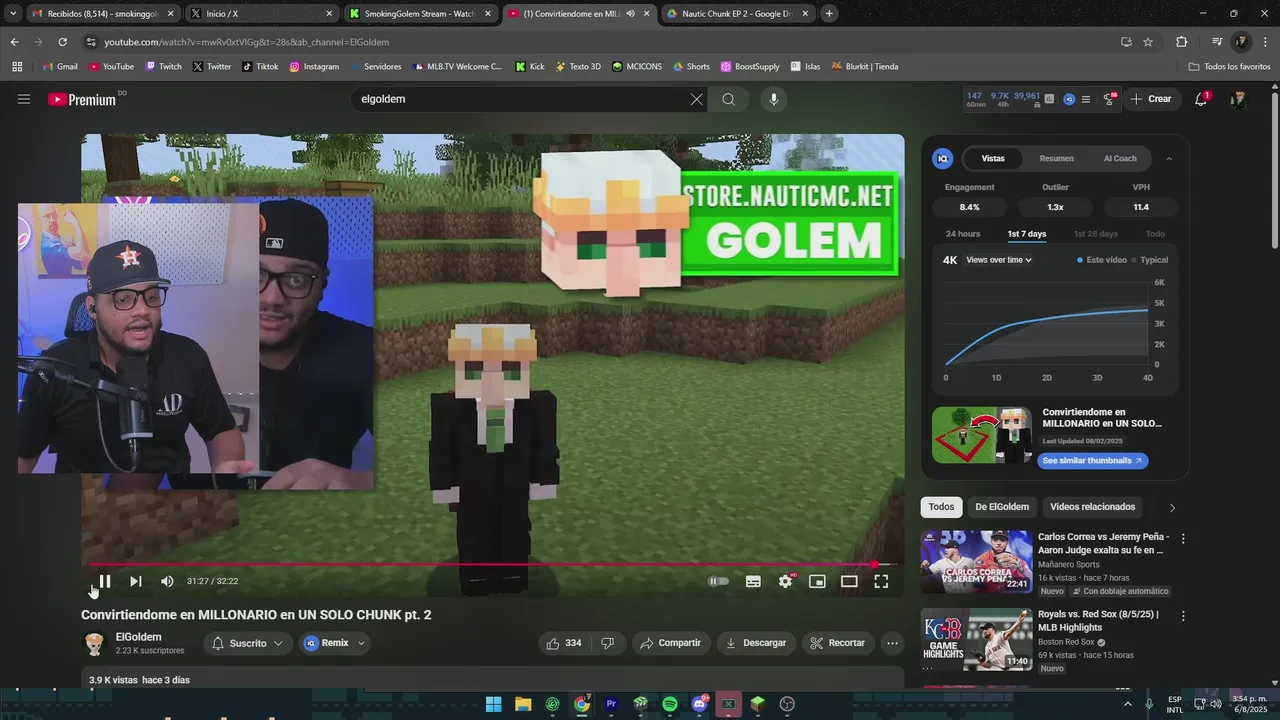Viewport: 1280px width, 720px height.
Task: Start voice search with the microphone
Action: (x=773, y=99)
